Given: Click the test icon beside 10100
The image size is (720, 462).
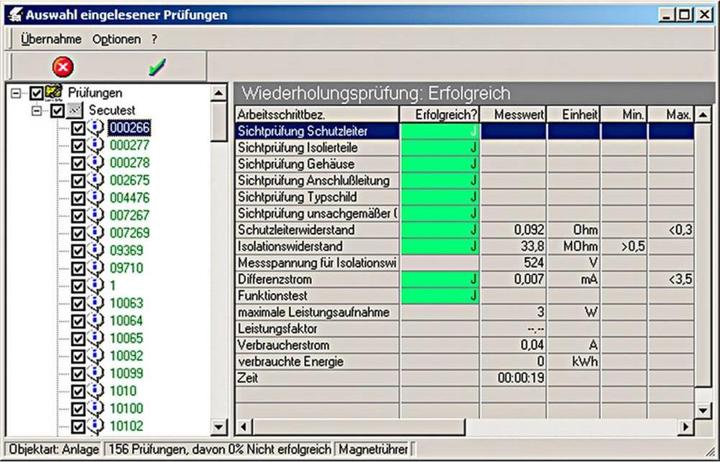Looking at the screenshot, I should pyautogui.click(x=96, y=408).
